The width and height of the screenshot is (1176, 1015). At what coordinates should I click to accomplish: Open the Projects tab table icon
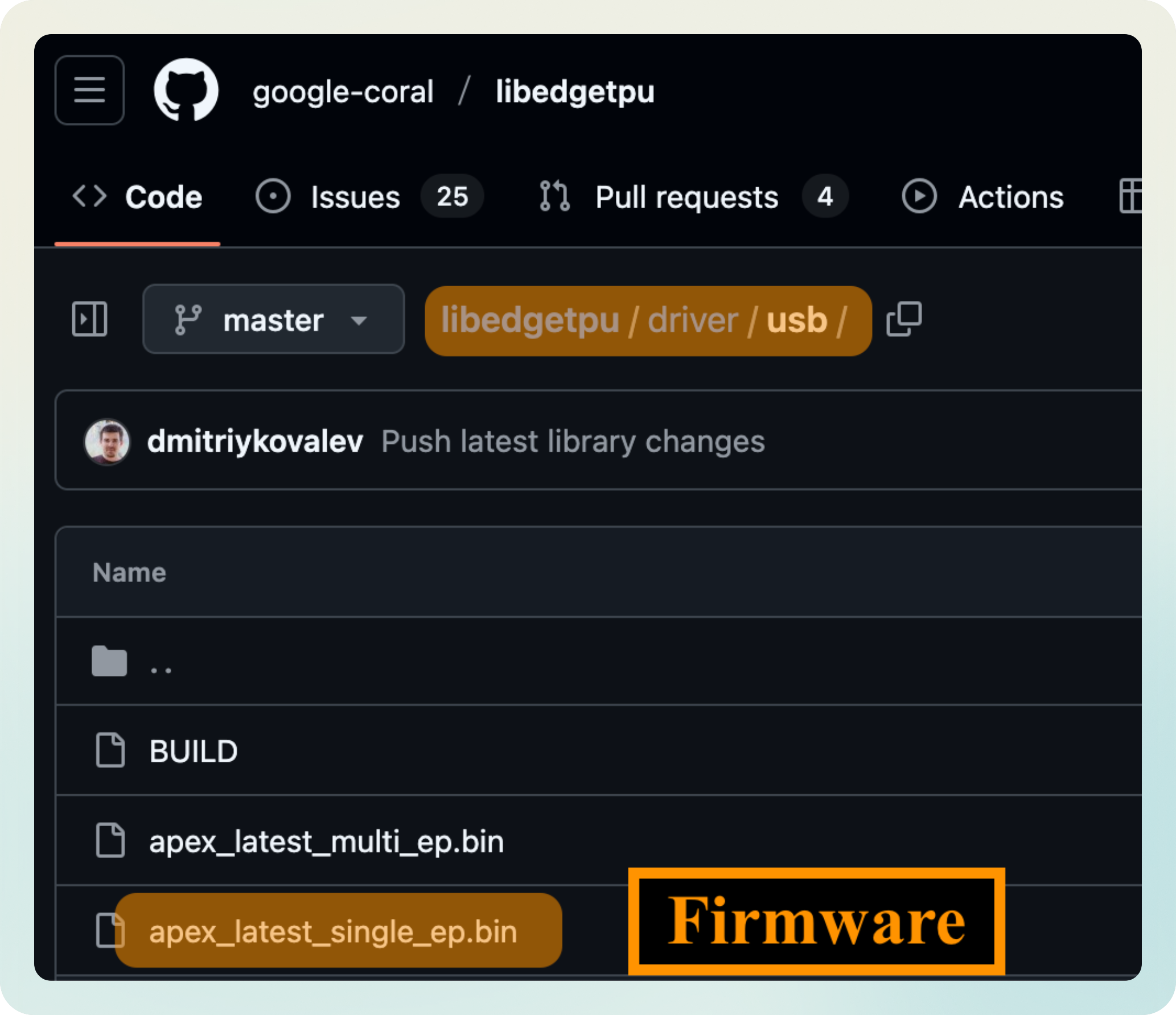coord(1130,197)
